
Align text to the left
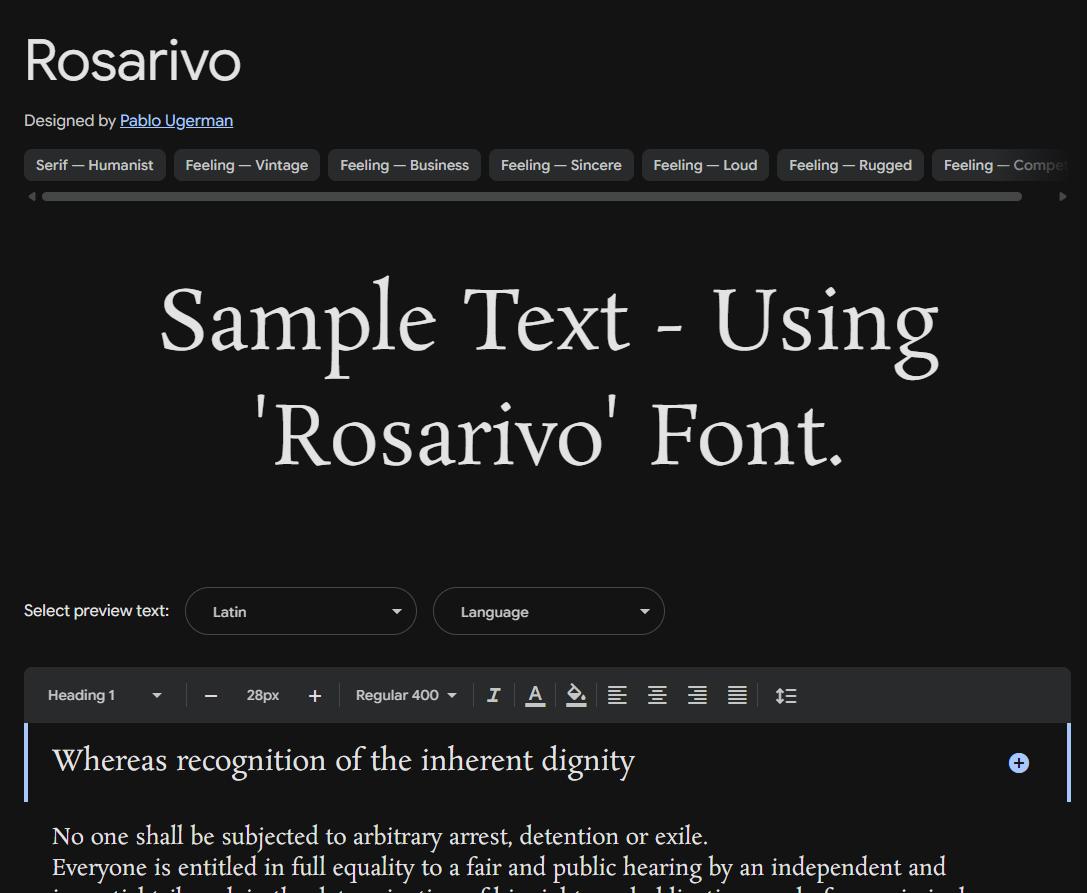pos(617,695)
